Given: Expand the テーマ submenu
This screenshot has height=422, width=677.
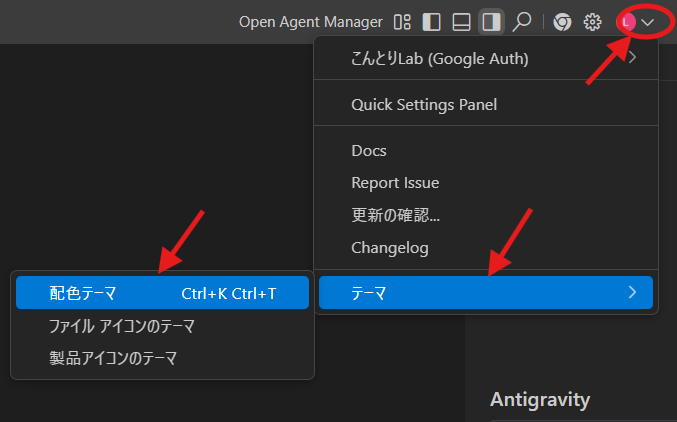Looking at the screenshot, I should [x=485, y=293].
